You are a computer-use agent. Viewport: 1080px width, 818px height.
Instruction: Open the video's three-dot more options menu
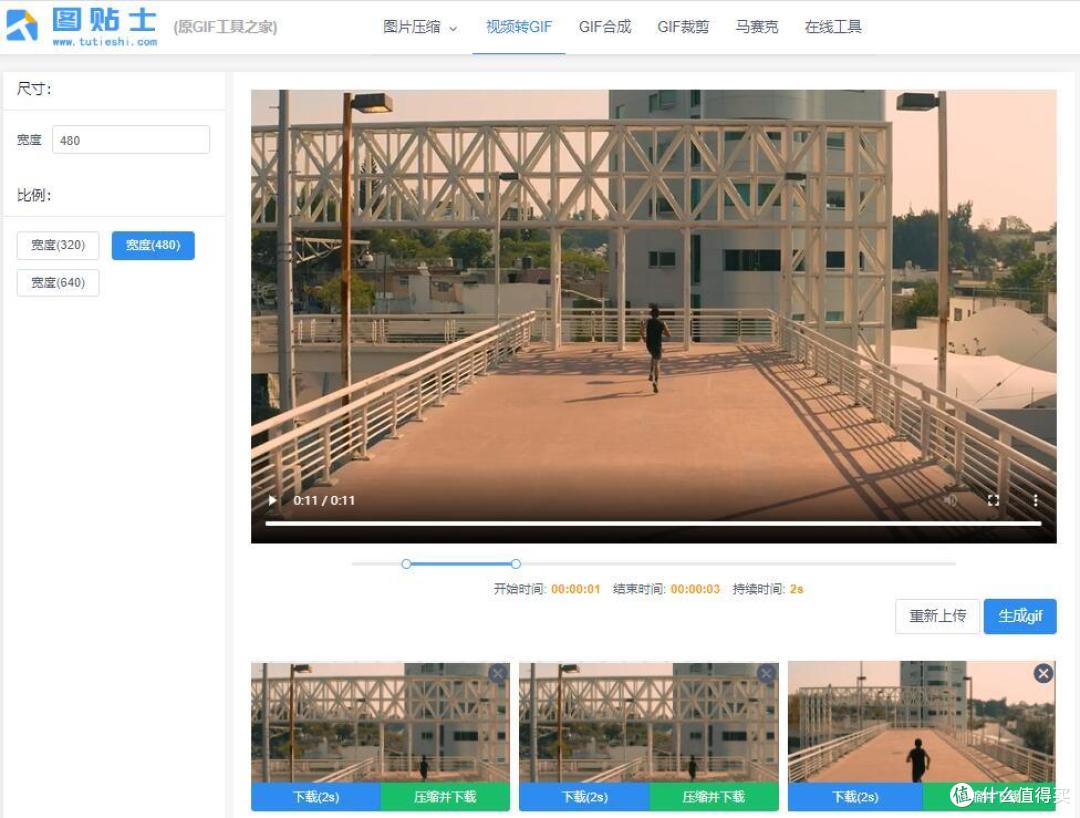click(x=1035, y=501)
